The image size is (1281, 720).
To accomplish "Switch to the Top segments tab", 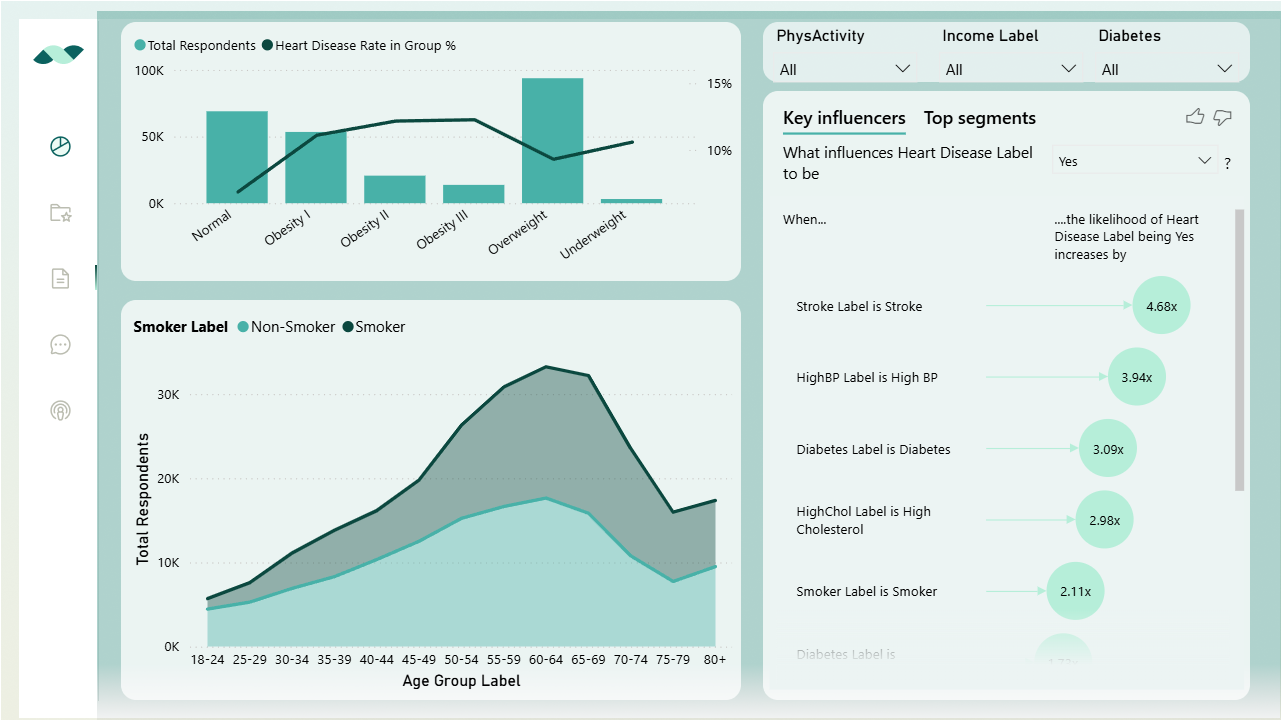I will click(980, 118).
